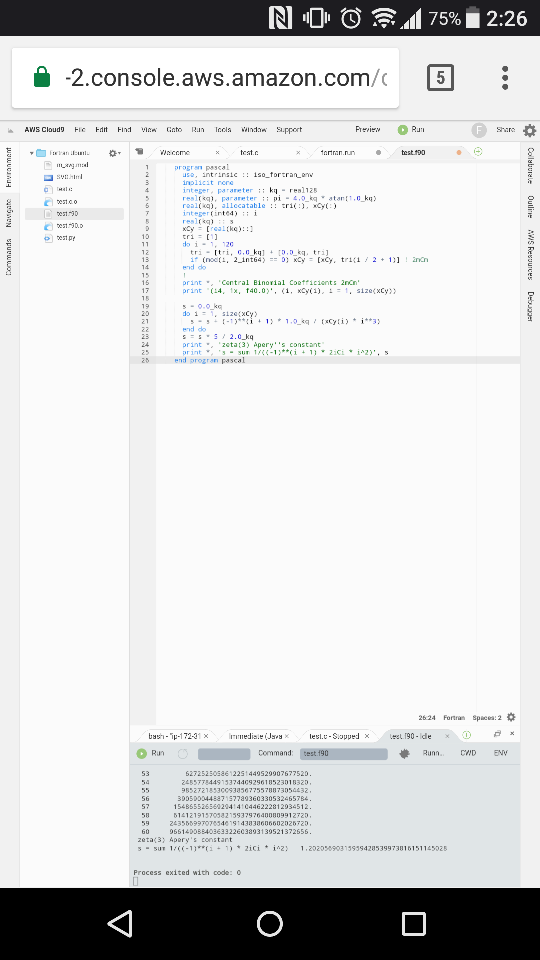The height and width of the screenshot is (960, 540).
Task: Maximize the console panel icon
Action: [497, 733]
